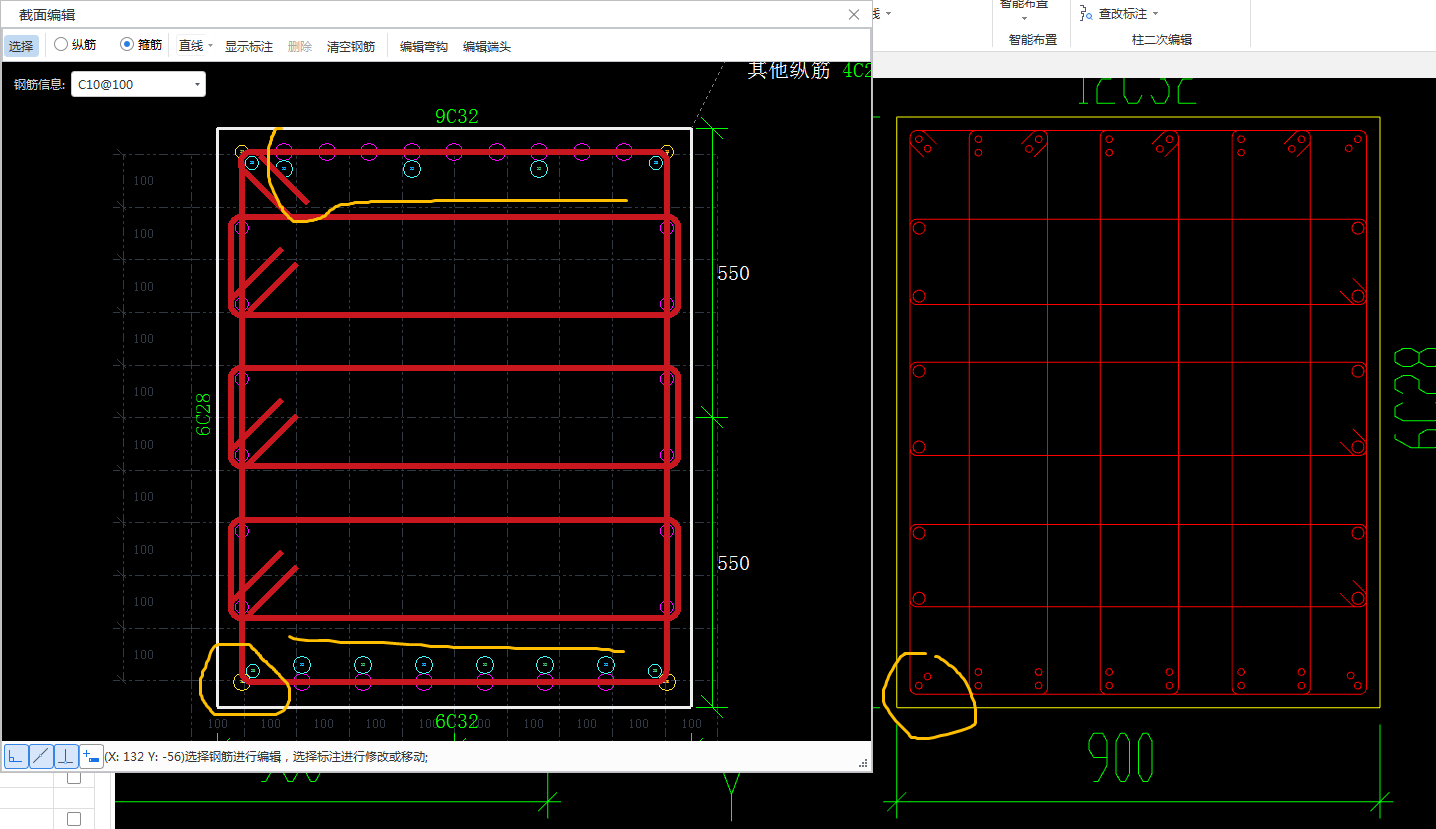Click the 钢筋信息 field label

(x=39, y=85)
